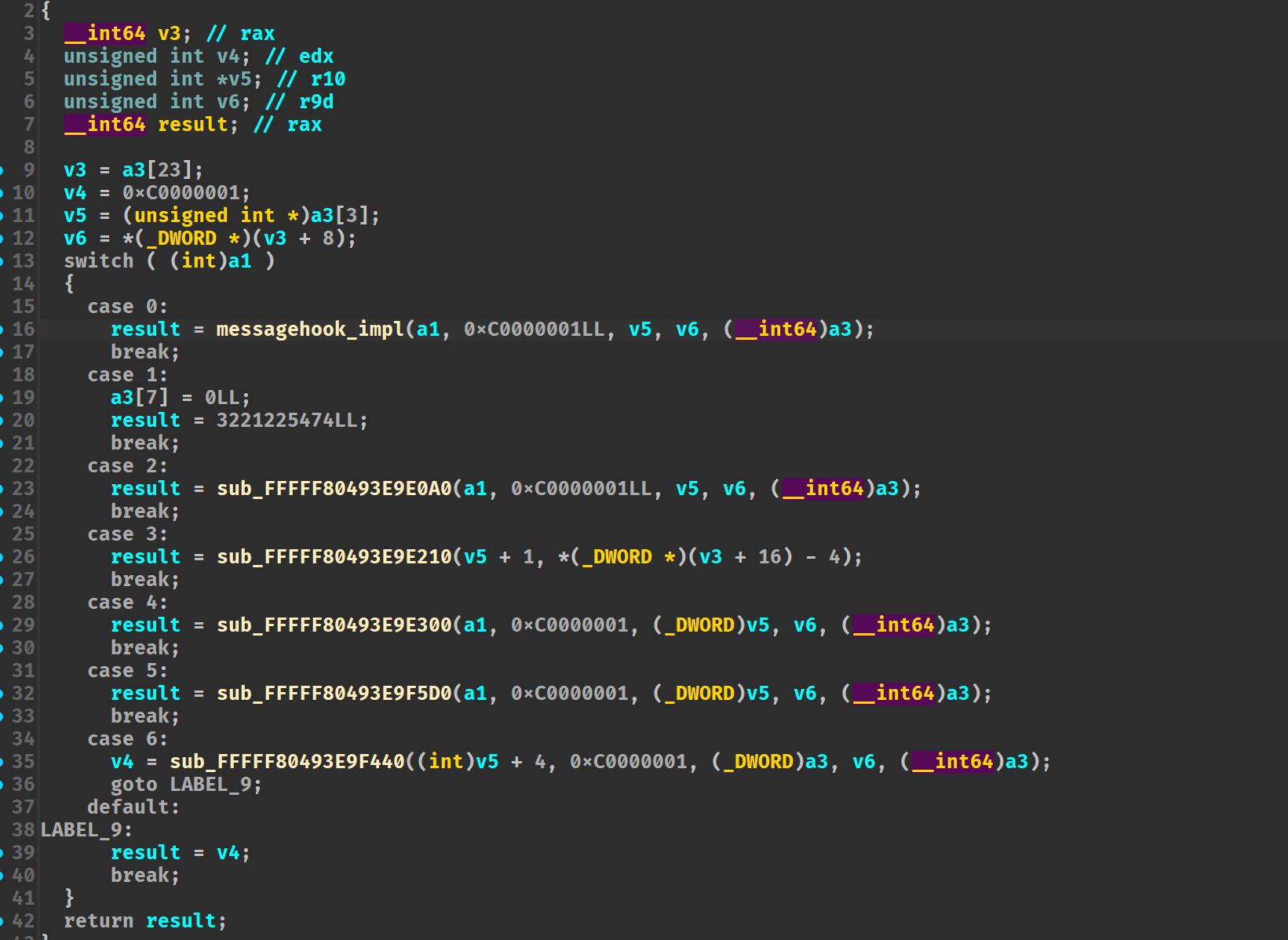This screenshot has height=940, width=1288.
Task: Select the sub_FFFFF80493E9E210 function call
Action: point(334,556)
